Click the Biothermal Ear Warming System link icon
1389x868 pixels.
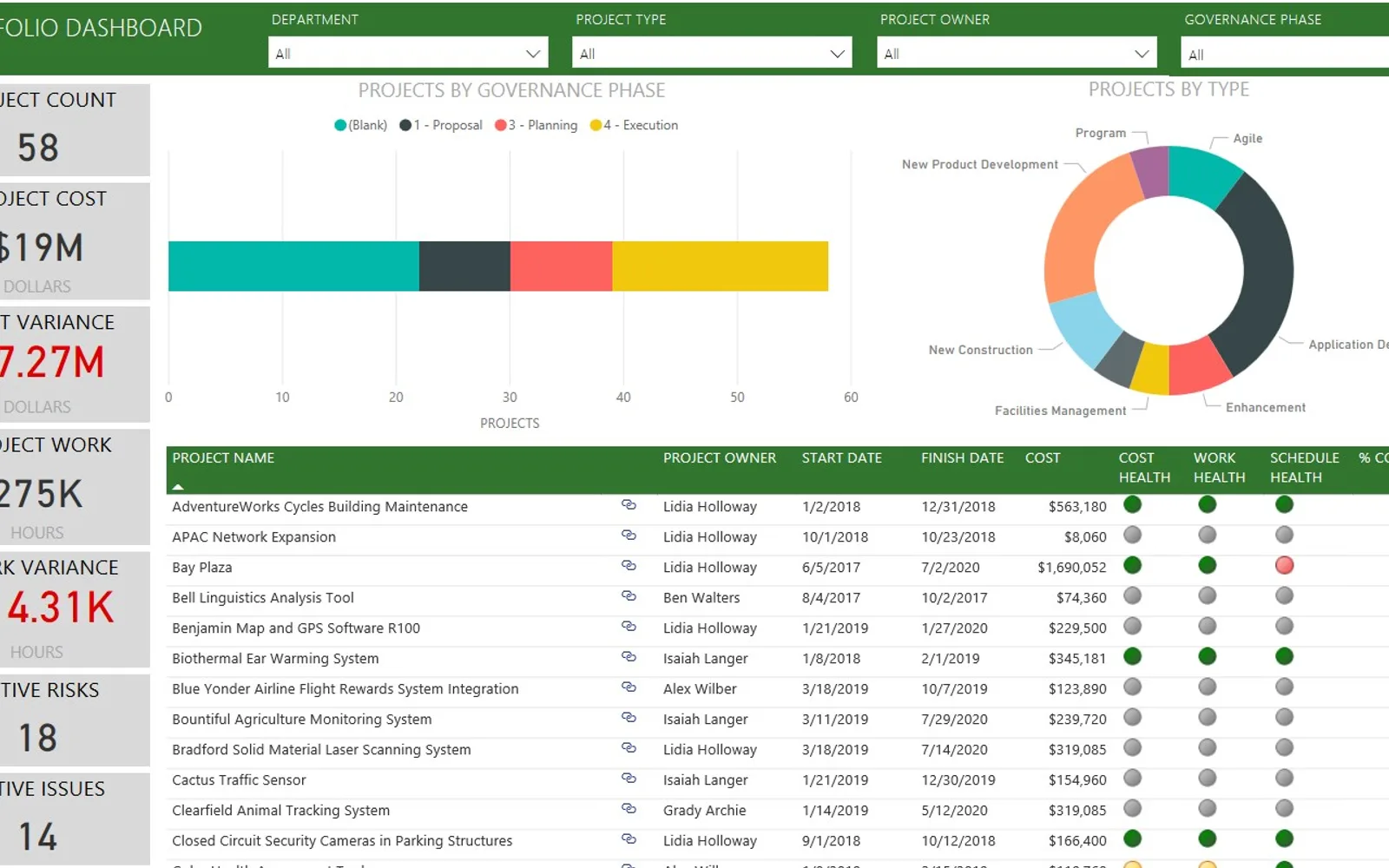pos(629,657)
